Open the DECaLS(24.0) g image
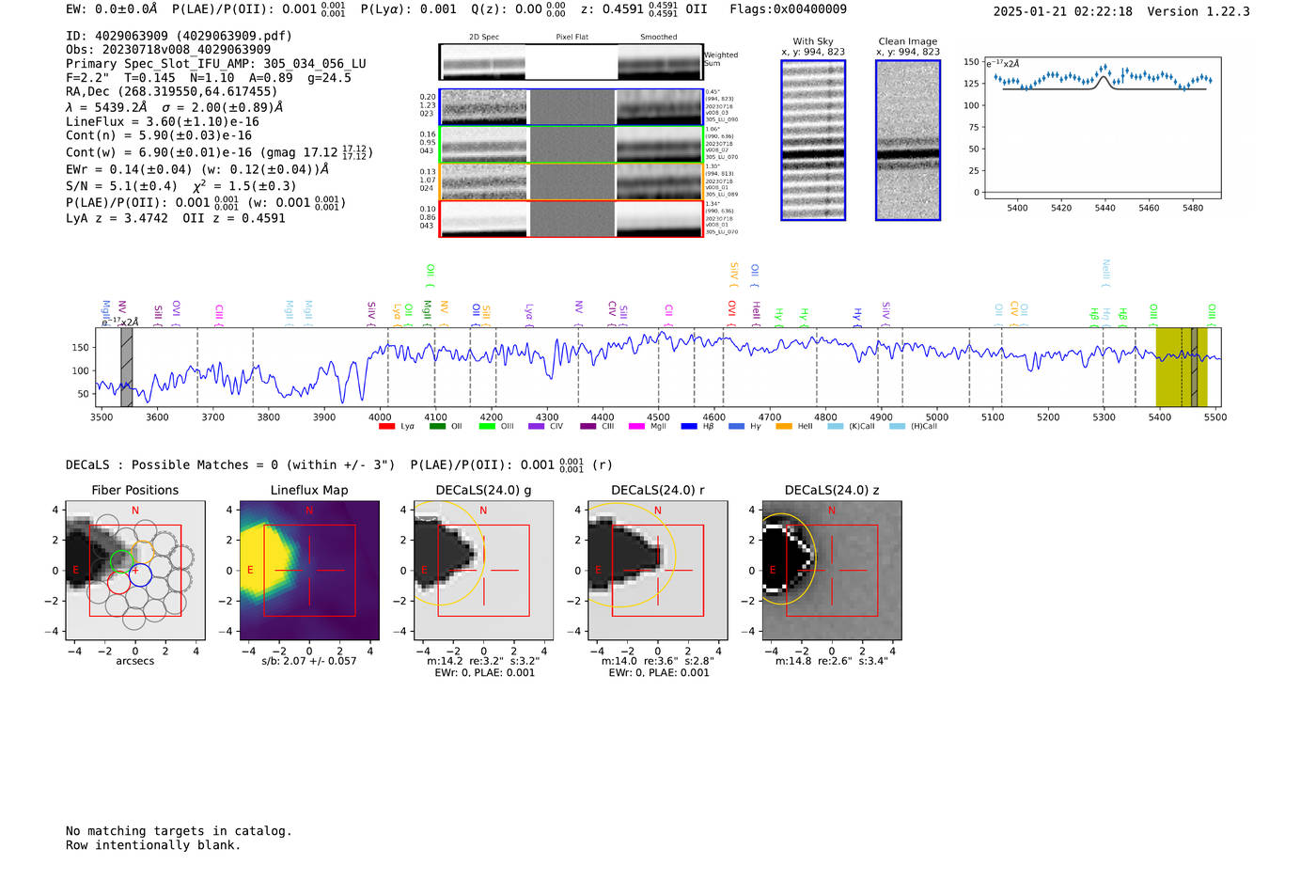 [483, 571]
